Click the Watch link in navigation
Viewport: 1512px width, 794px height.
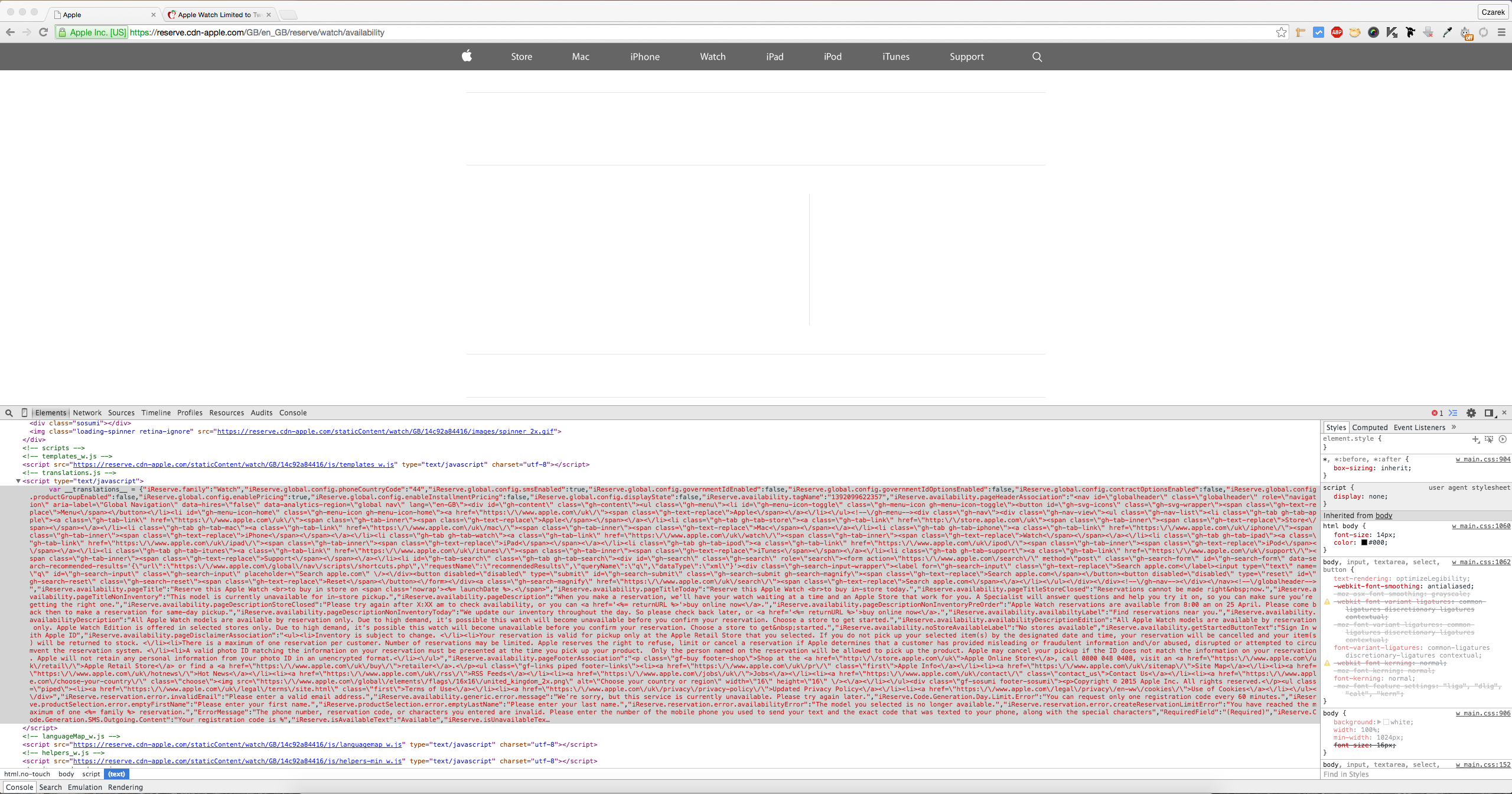click(x=712, y=57)
